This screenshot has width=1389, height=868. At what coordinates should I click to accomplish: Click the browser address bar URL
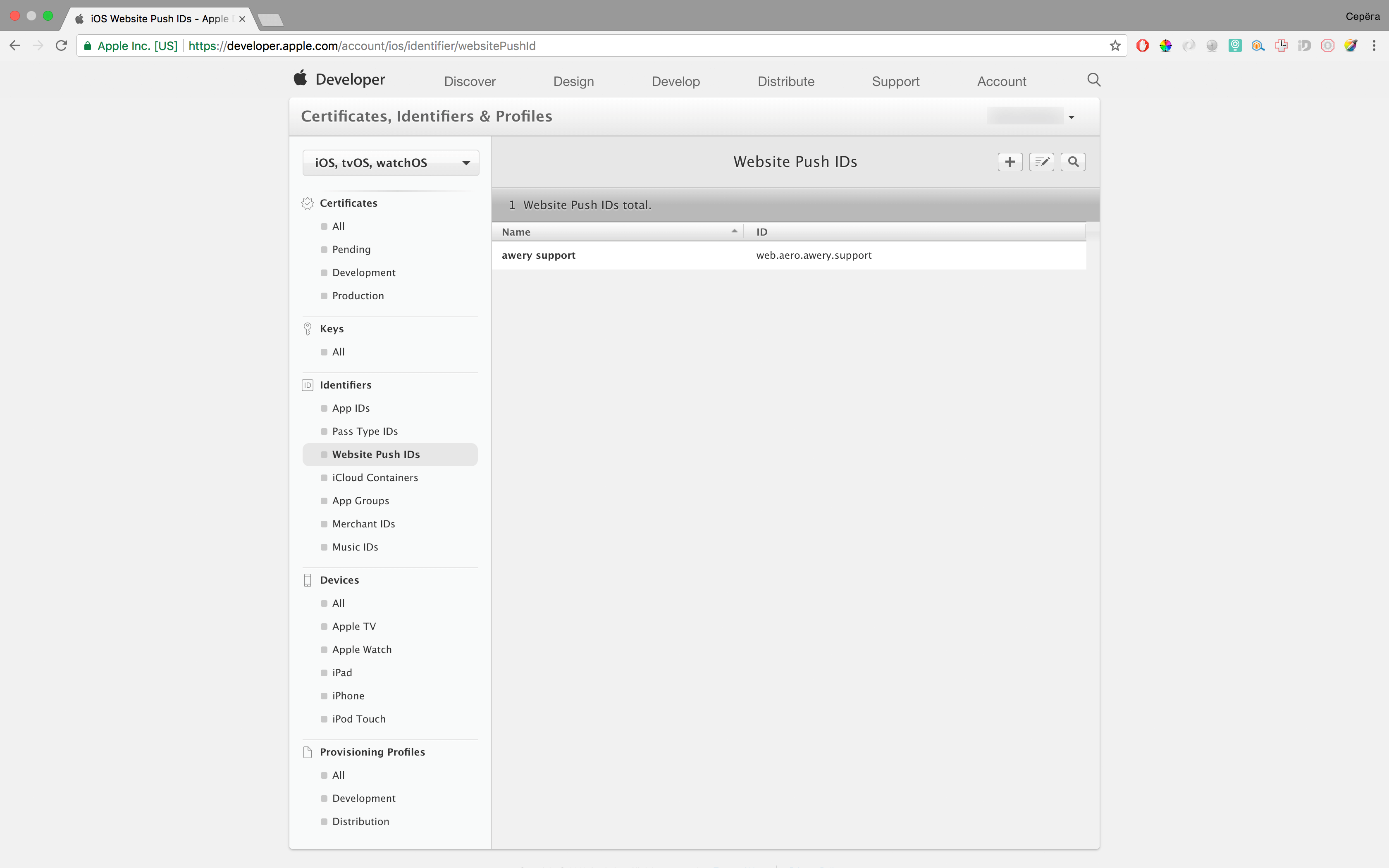click(362, 46)
